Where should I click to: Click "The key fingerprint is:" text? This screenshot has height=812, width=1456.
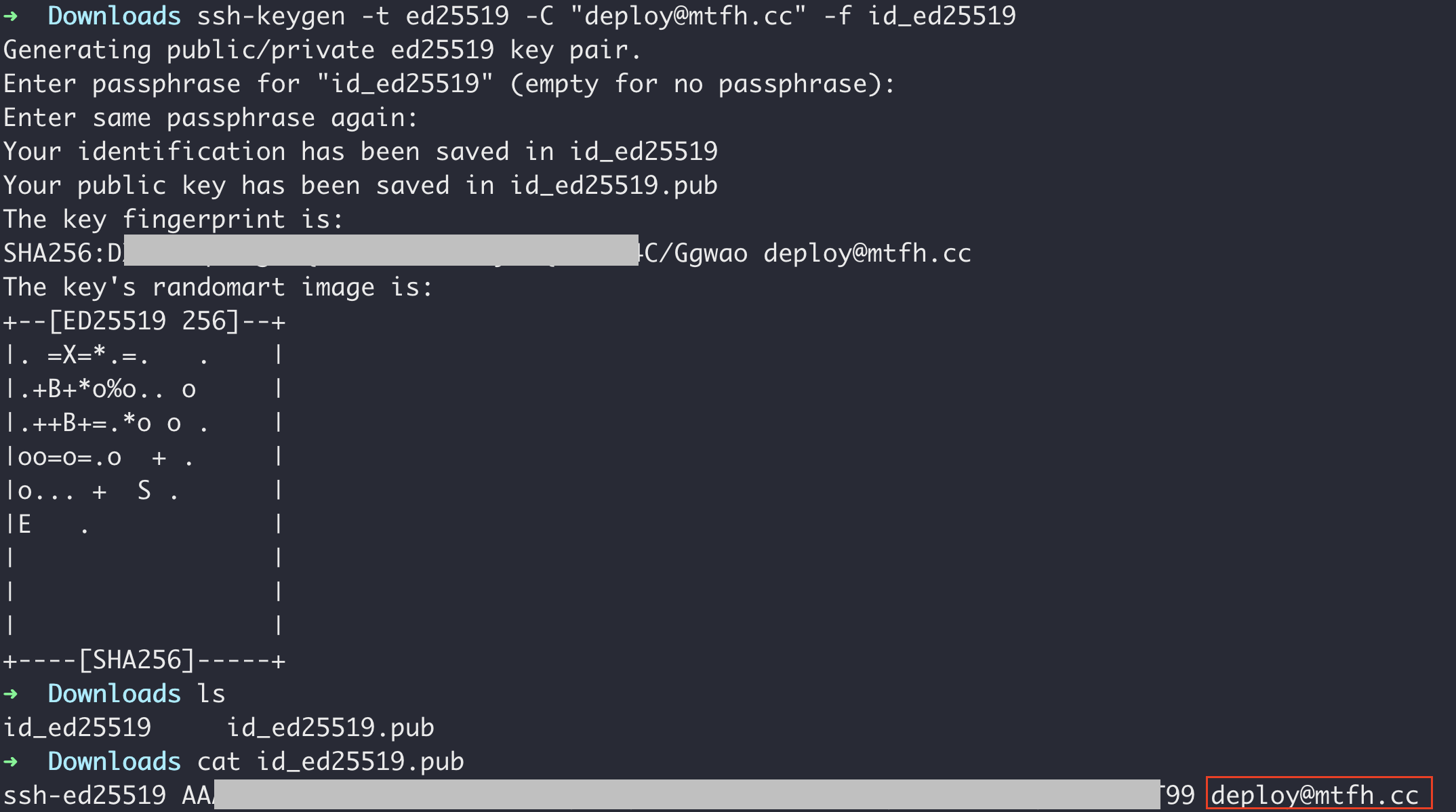click(x=174, y=220)
